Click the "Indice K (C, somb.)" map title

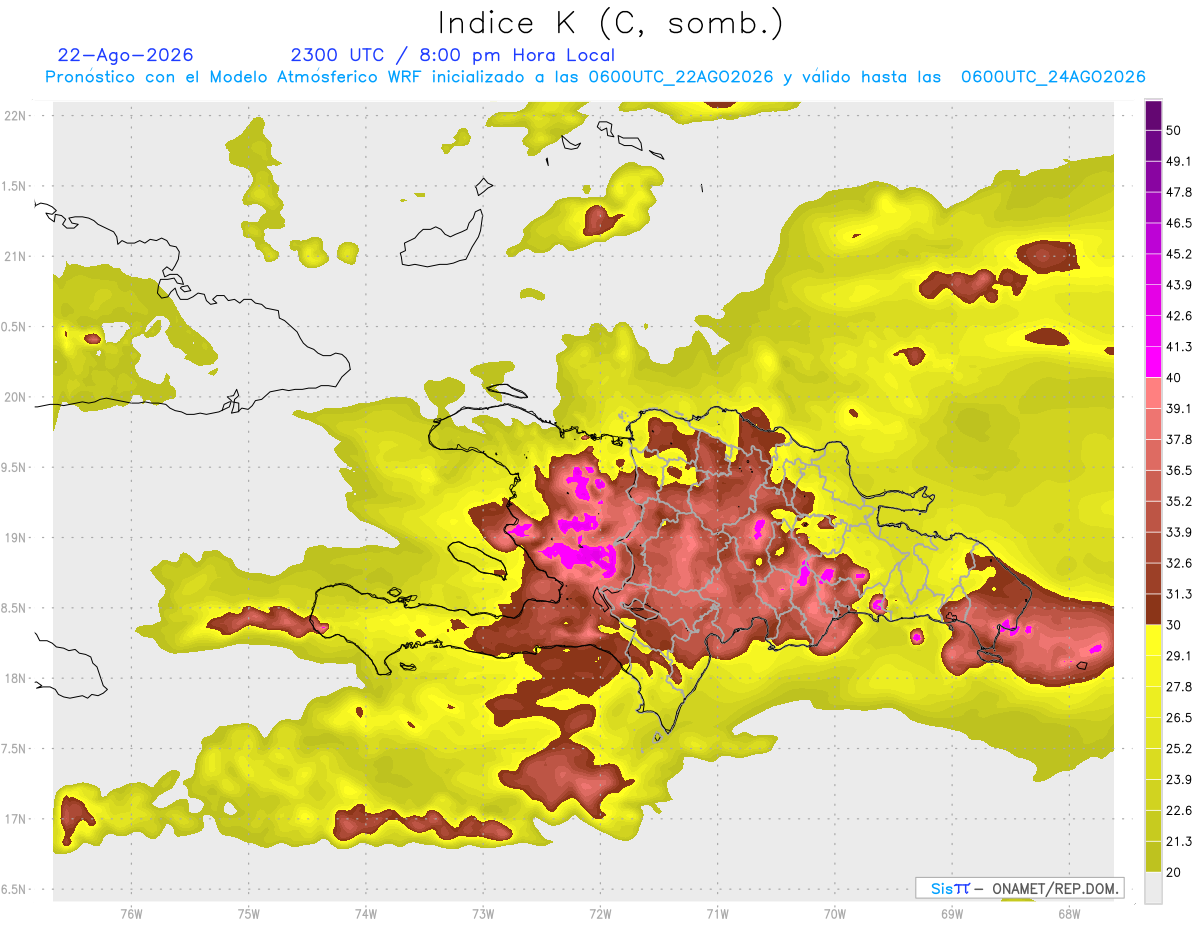point(610,23)
